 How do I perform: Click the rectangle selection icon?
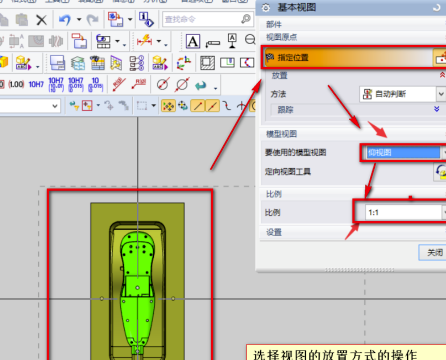coord(142,106)
